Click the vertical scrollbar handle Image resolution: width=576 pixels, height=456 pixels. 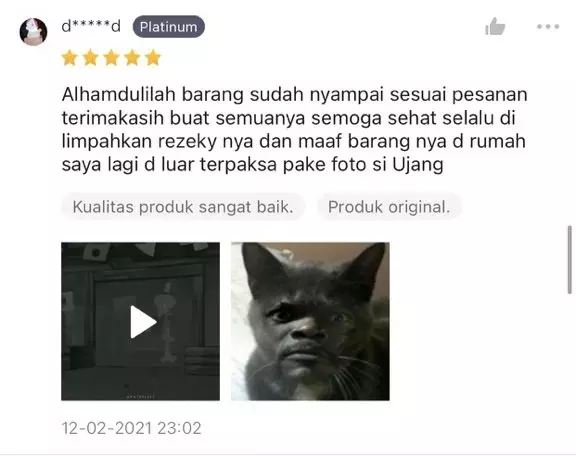click(570, 260)
